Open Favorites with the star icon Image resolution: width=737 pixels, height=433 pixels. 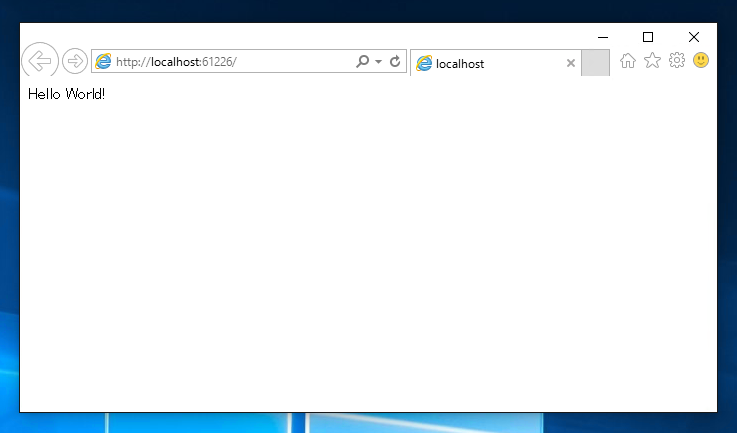652,60
